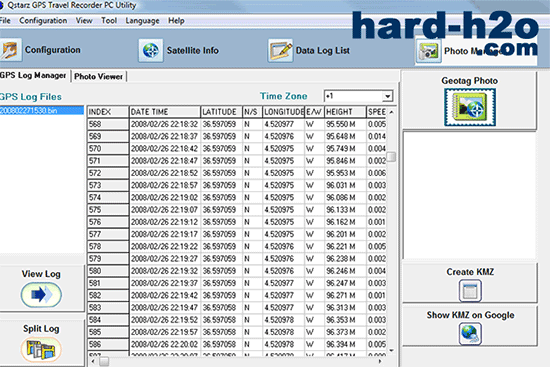The width and height of the screenshot is (550, 367).
Task: Click the LATITUDE column header
Action: click(221, 112)
